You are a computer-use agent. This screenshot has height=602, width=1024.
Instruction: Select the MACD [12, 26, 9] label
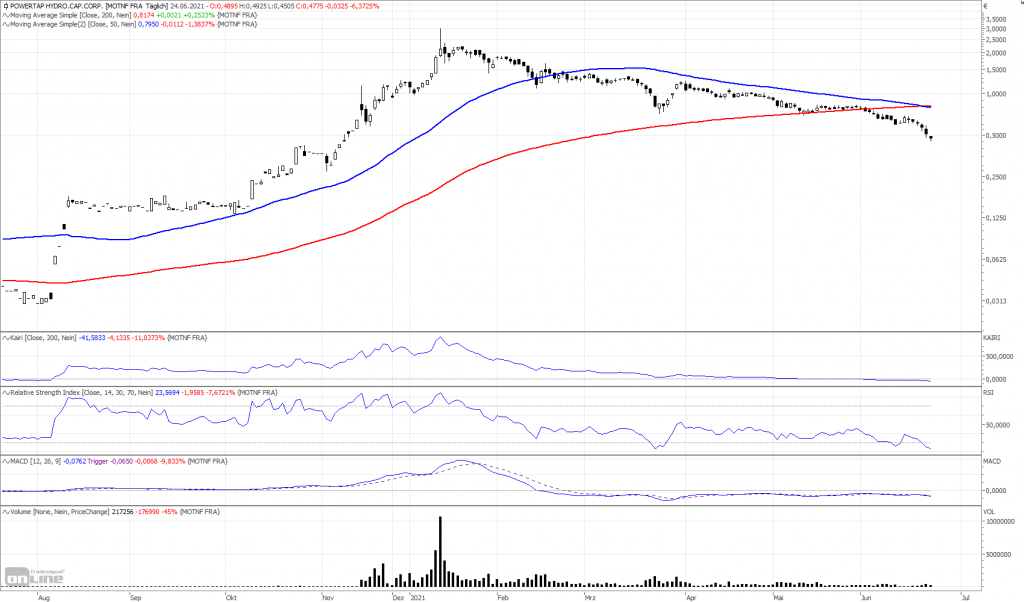36,462
